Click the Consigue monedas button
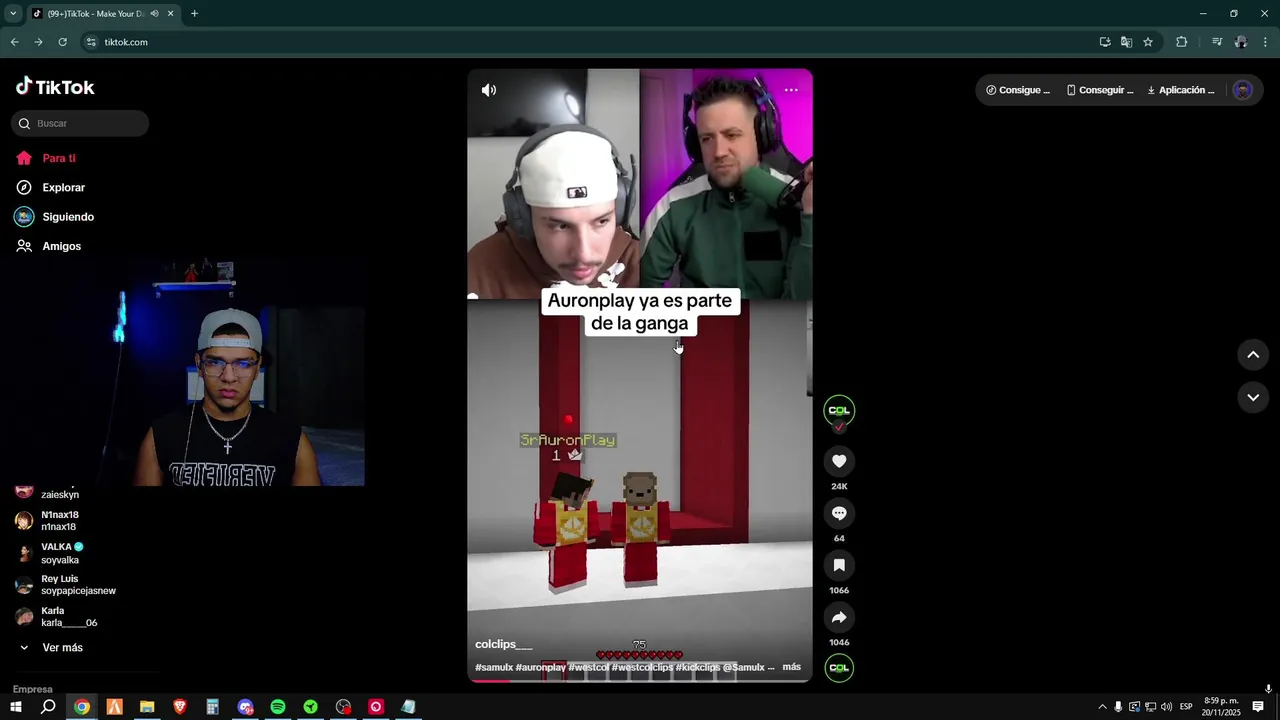Image resolution: width=1280 pixels, height=720 pixels. [1018, 90]
